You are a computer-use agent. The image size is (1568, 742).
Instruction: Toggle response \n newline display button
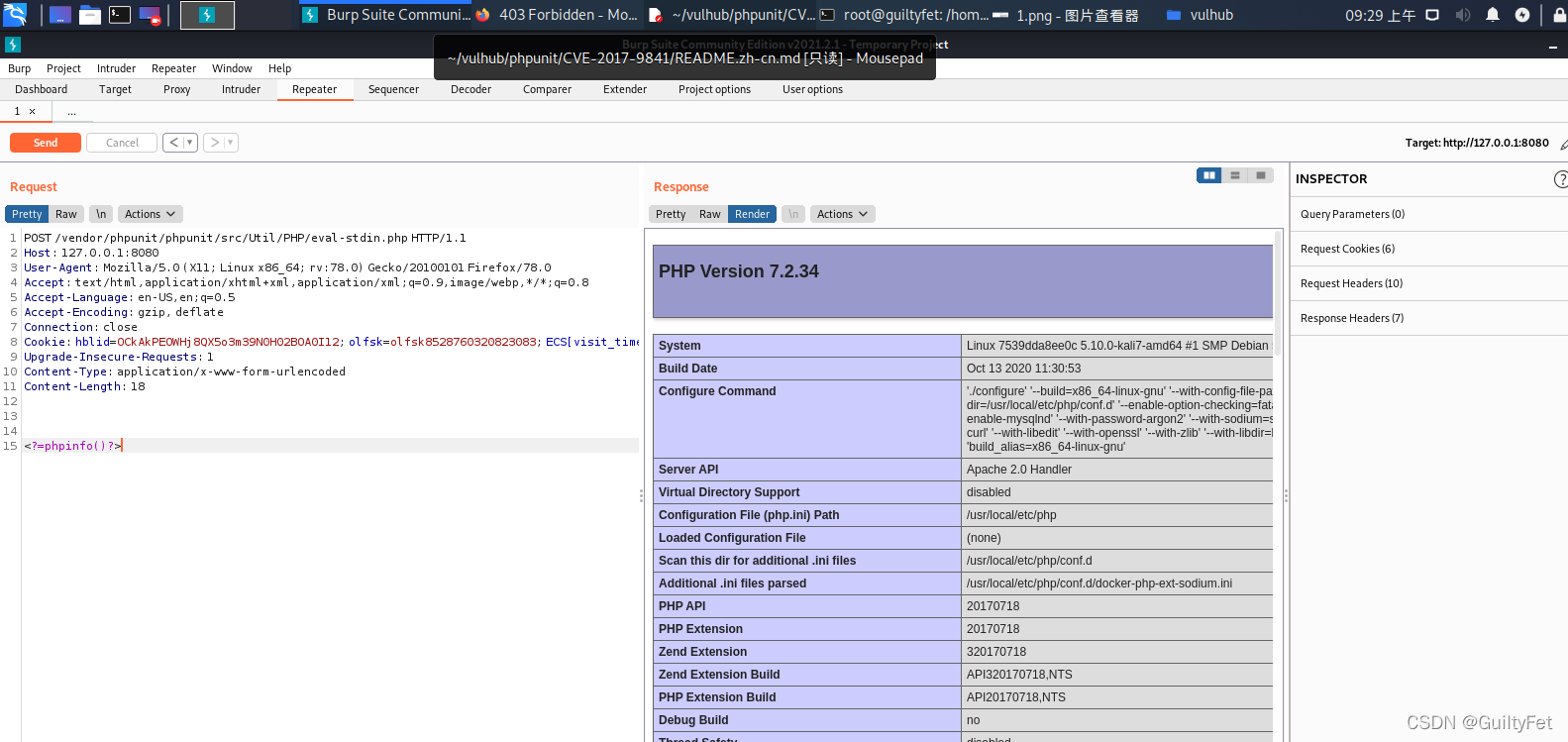pyautogui.click(x=792, y=214)
